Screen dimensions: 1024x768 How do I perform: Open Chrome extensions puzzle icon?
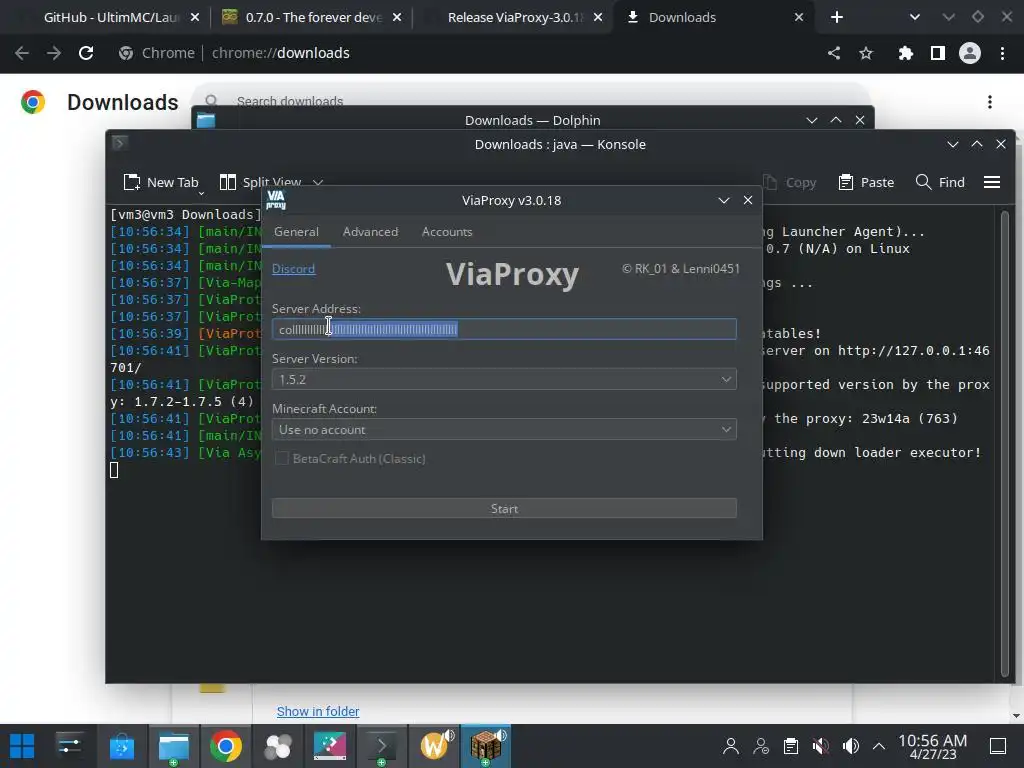tap(906, 53)
